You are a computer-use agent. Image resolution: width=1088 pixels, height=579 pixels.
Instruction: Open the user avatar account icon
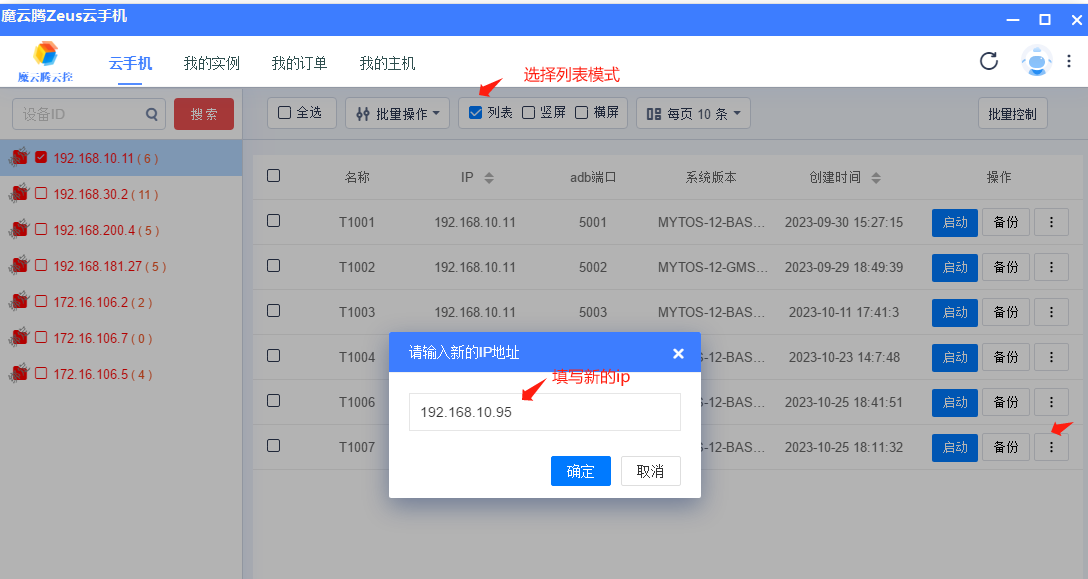[1036, 61]
